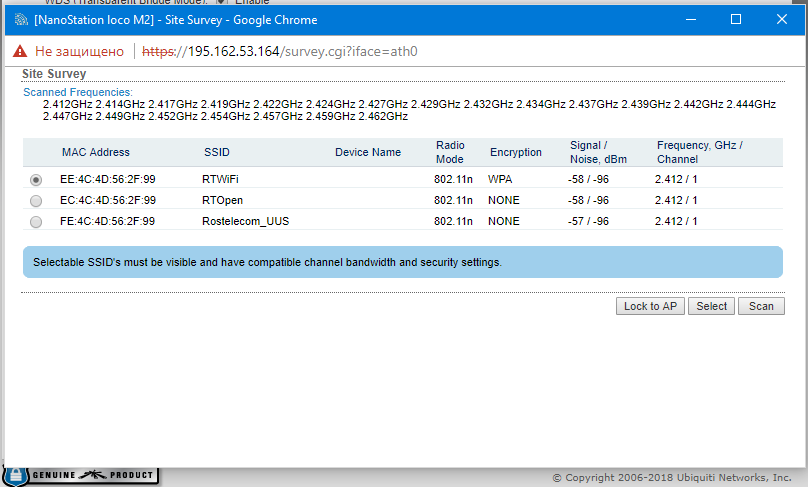Select the Rostelecom_UUS network radio button
Viewport: 808px width, 487px height.
tap(36, 222)
